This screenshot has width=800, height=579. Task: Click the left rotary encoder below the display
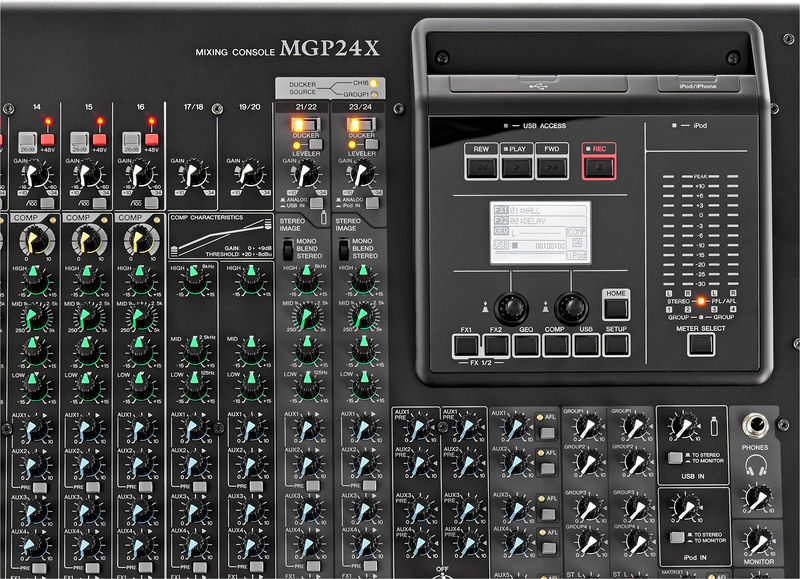(x=511, y=307)
